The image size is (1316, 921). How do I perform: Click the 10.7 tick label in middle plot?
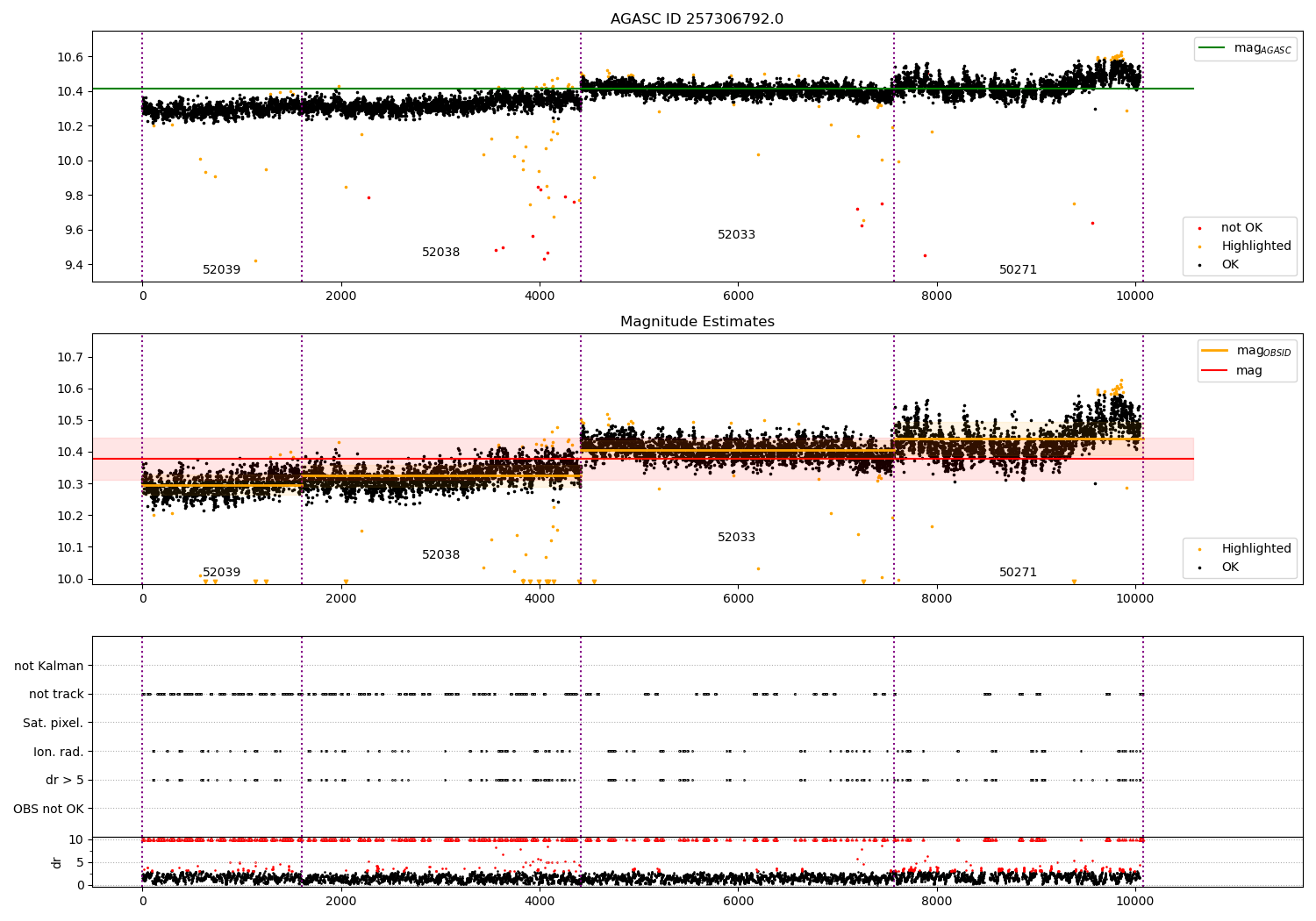point(69,357)
